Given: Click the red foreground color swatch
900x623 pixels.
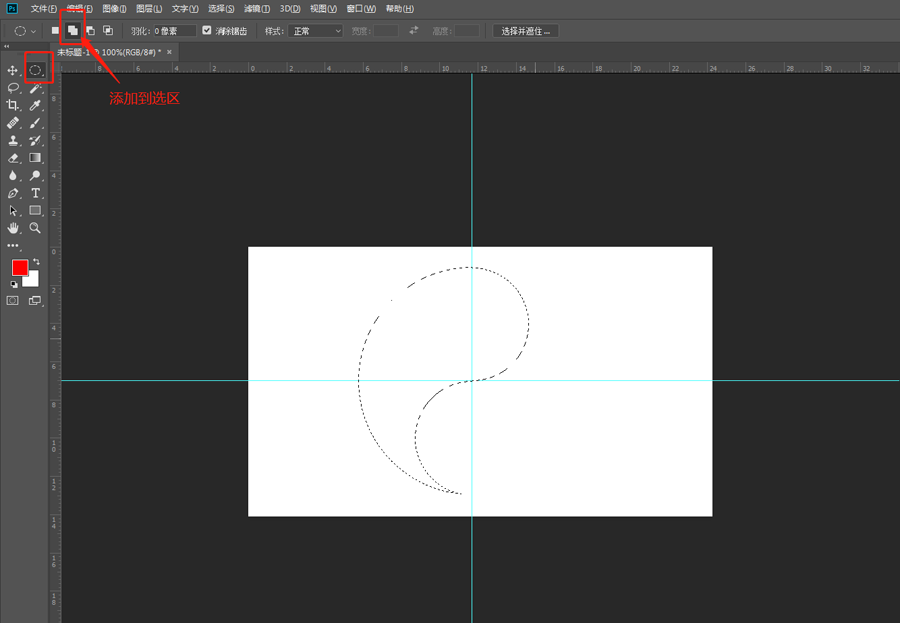Looking at the screenshot, I should 20,268.
